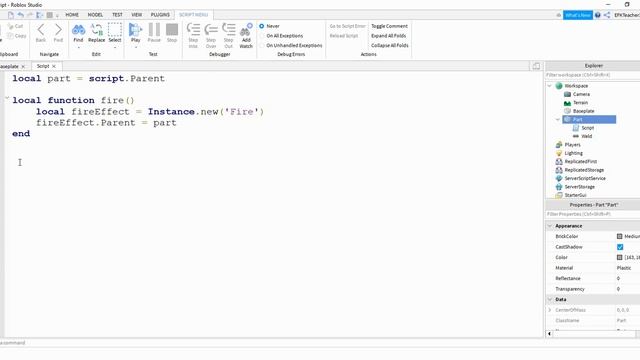Click Reload Script action
Screen dimensions: 640x360
point(344,36)
